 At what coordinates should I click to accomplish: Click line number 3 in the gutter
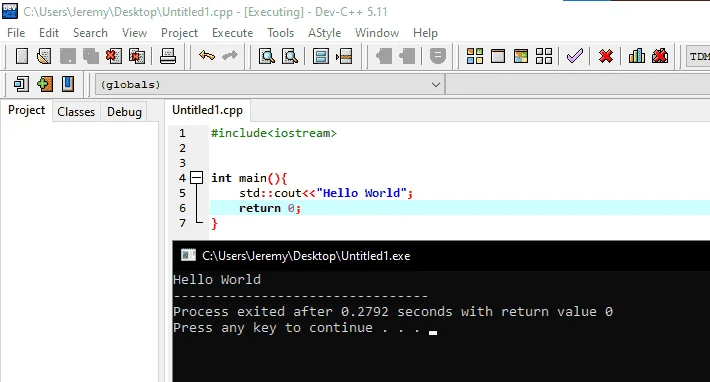[182, 163]
